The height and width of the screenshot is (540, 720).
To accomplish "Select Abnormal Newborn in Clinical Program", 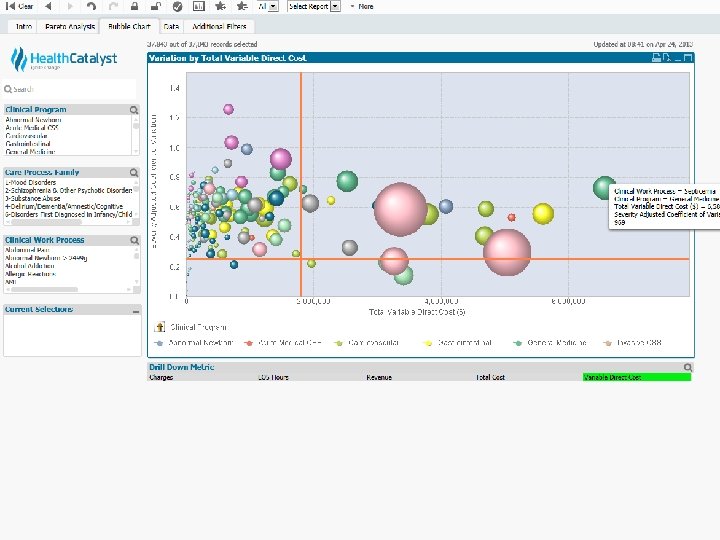I will [x=68, y=120].
